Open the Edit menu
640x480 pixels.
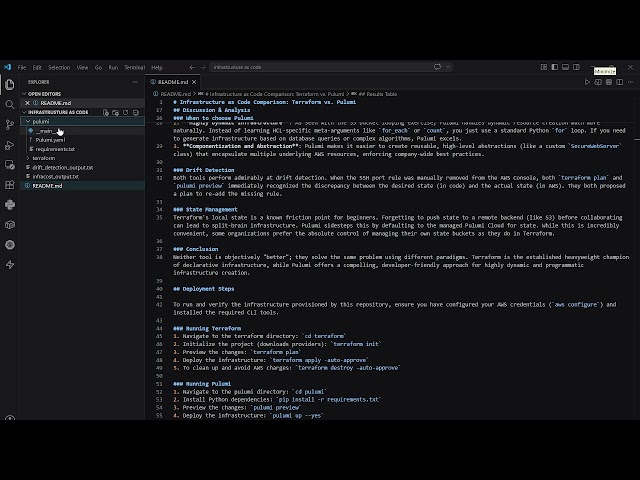[x=37, y=67]
